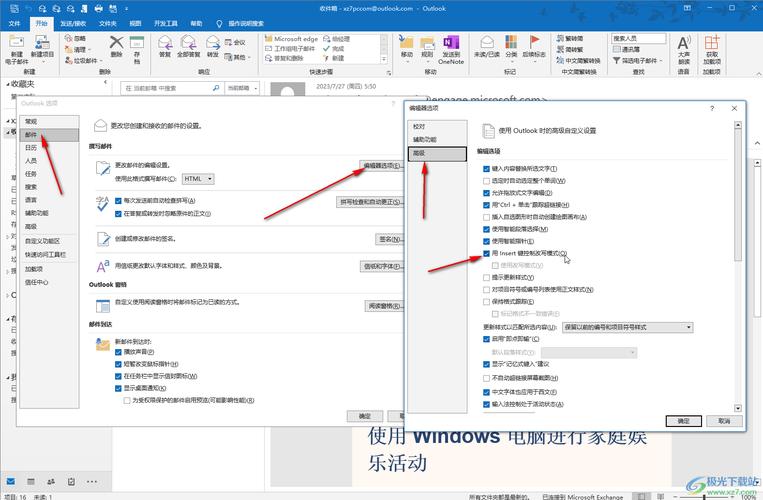763x500 pixels.
Task: Open the search scope (当前邮箱) dropdown
Action: pyautogui.click(x=241, y=88)
